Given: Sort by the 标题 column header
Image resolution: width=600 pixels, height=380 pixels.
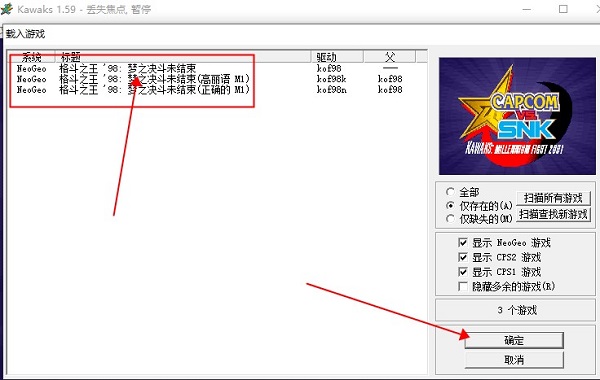Looking at the screenshot, I should pyautogui.click(x=183, y=57).
